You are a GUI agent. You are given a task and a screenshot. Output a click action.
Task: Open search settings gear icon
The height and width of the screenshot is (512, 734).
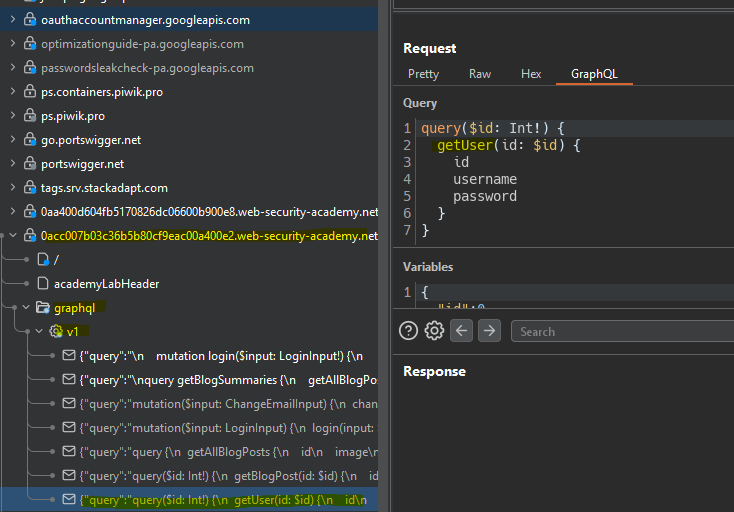click(434, 331)
